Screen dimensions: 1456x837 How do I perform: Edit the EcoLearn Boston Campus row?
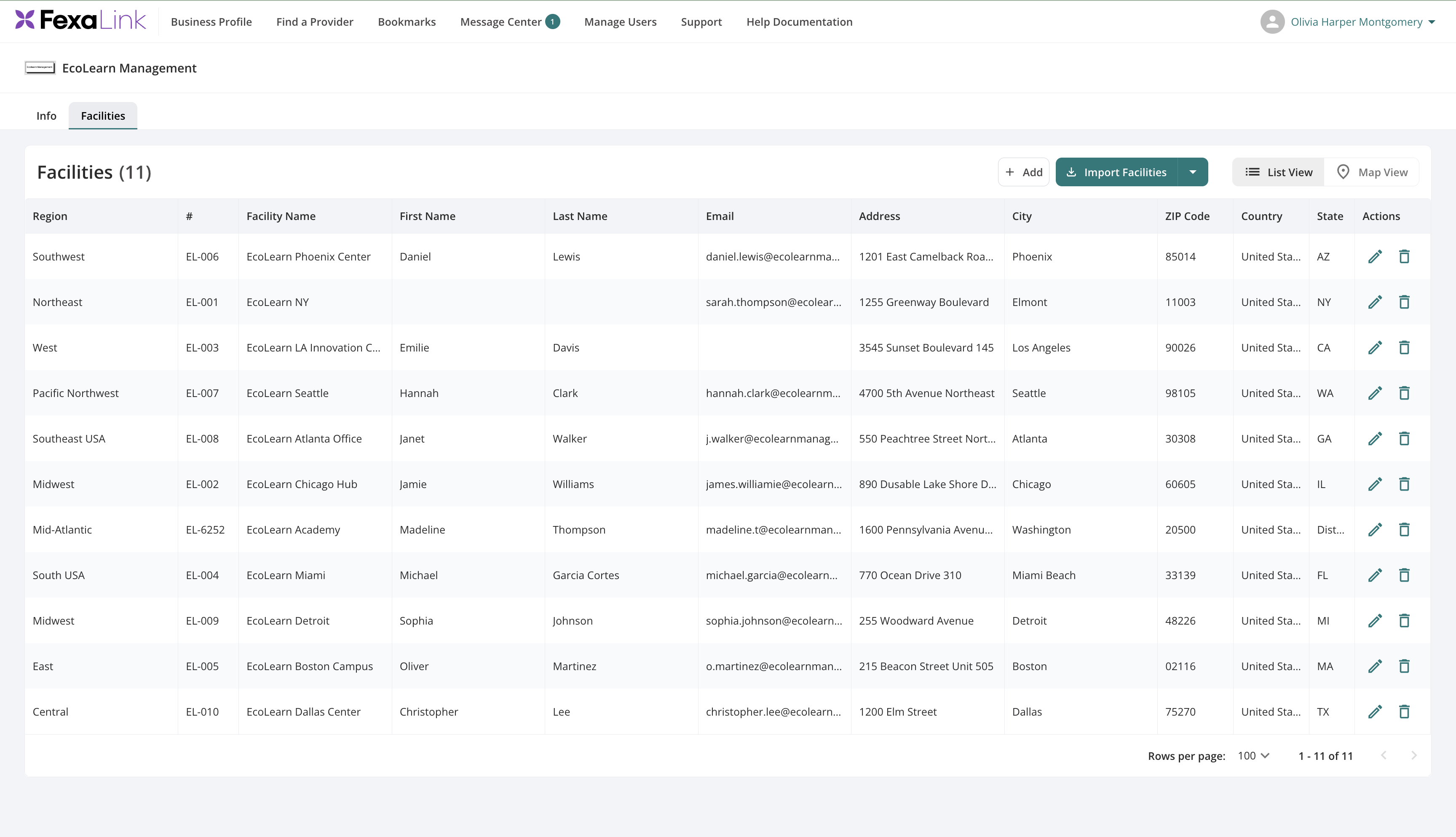coord(1374,666)
